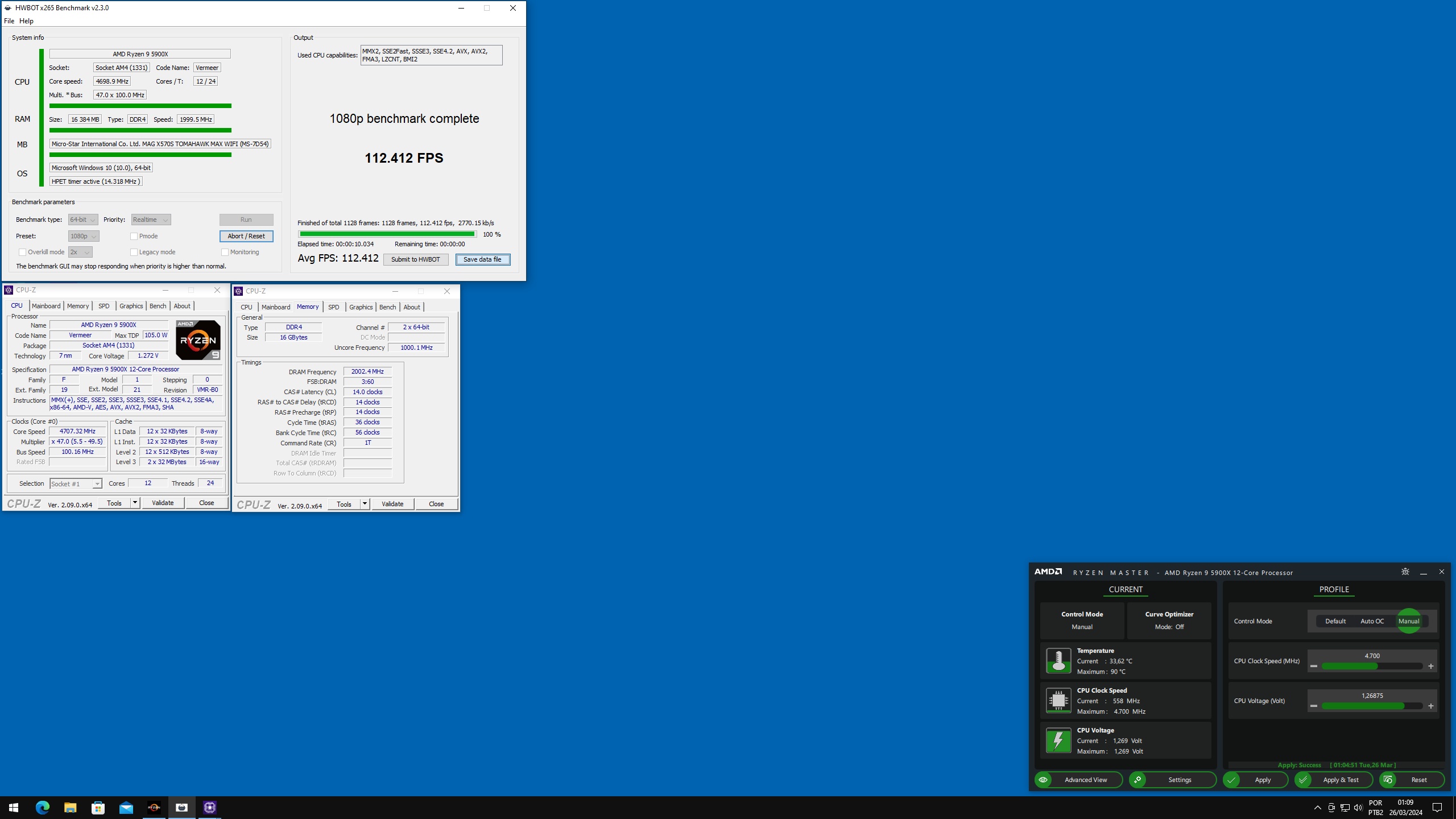Image resolution: width=1456 pixels, height=819 pixels.
Task: Open the Preset 1080p dropdown
Action: [84, 236]
